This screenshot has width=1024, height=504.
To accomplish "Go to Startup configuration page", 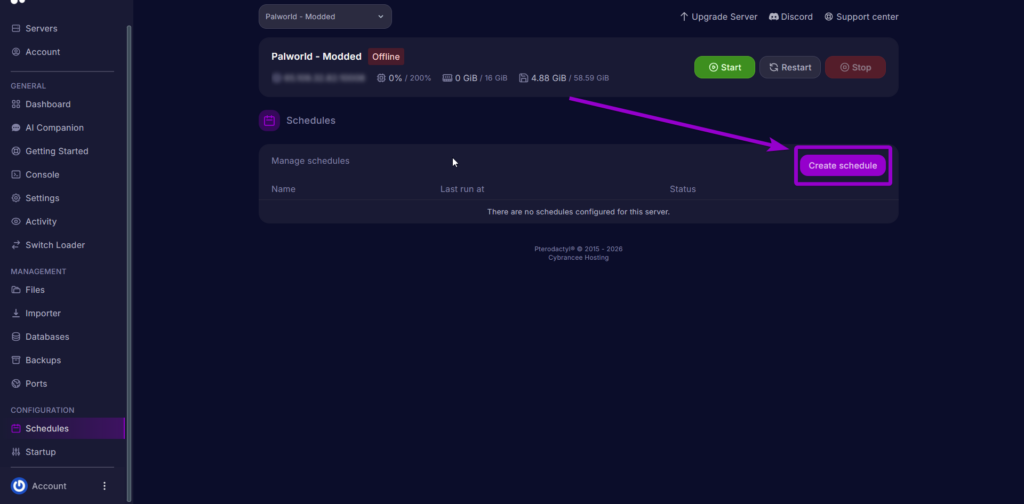I will pyautogui.click(x=40, y=452).
